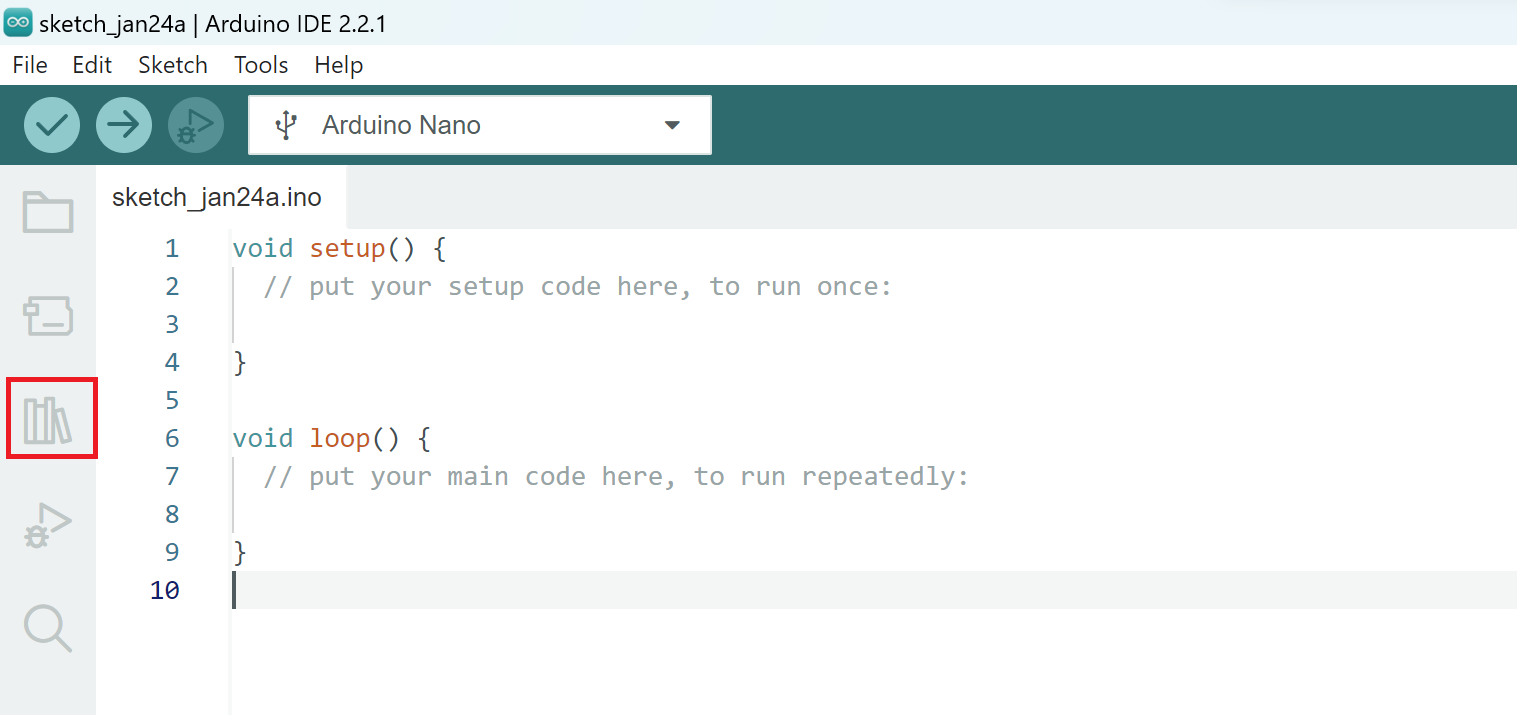The width and height of the screenshot is (1517, 715).
Task: Click the main code comment on line 7
Action: (x=617, y=476)
